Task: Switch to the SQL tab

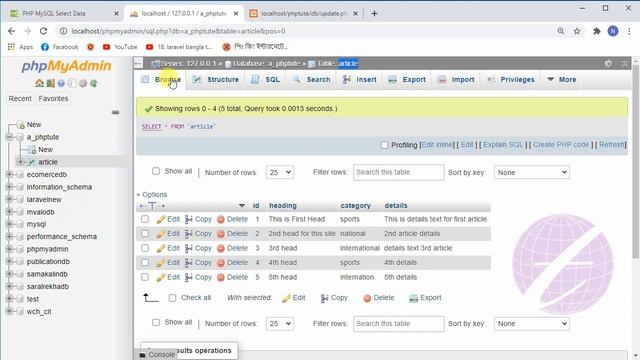Action: coord(266,80)
